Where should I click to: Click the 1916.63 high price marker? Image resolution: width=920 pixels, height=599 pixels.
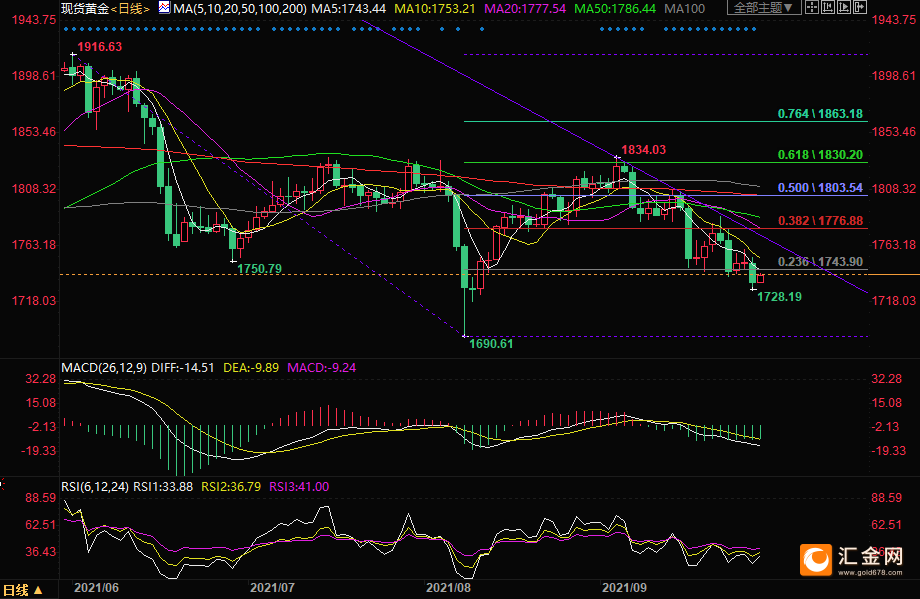(100, 47)
